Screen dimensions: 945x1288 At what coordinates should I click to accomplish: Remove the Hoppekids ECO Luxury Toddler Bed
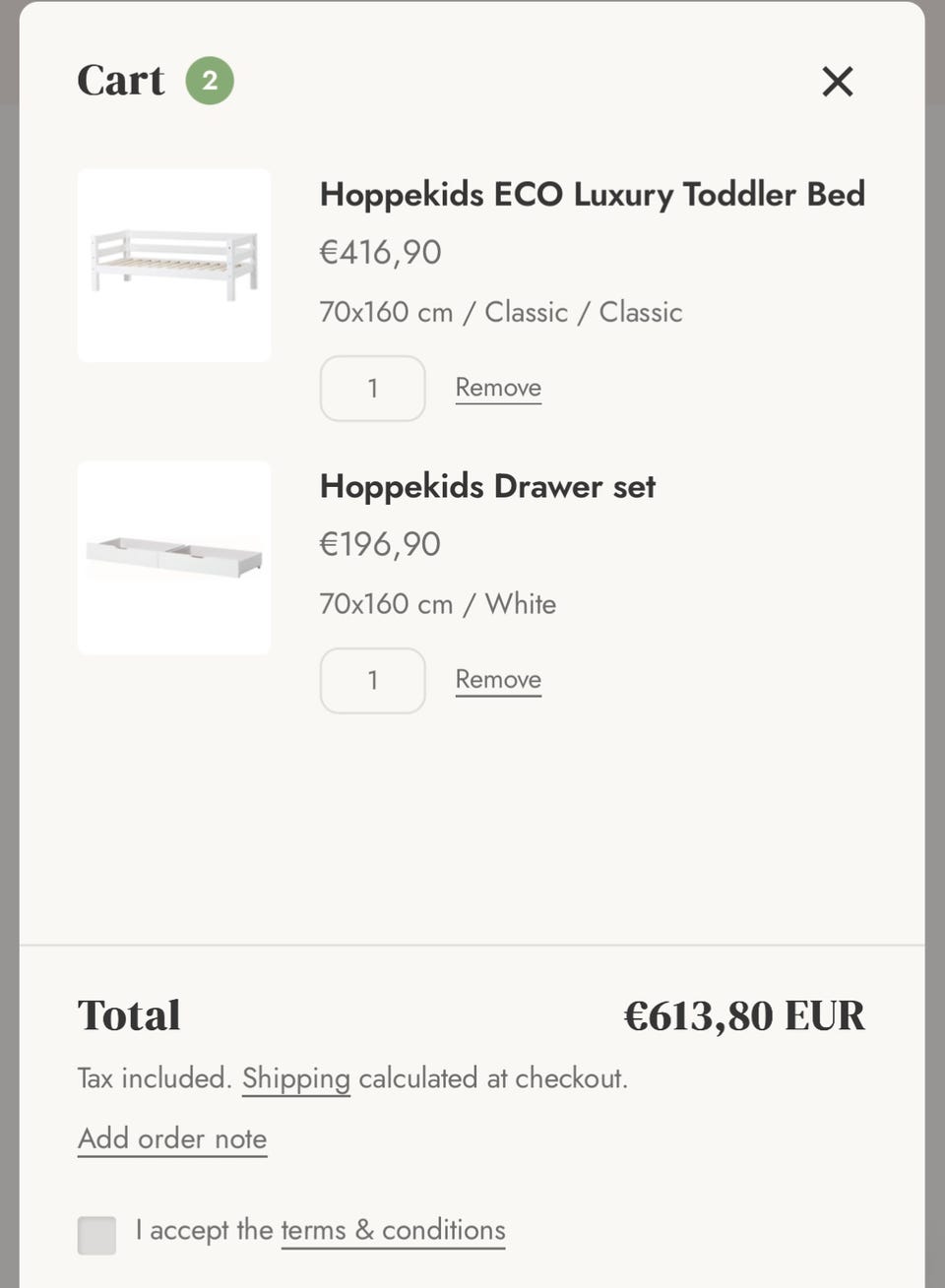(498, 388)
